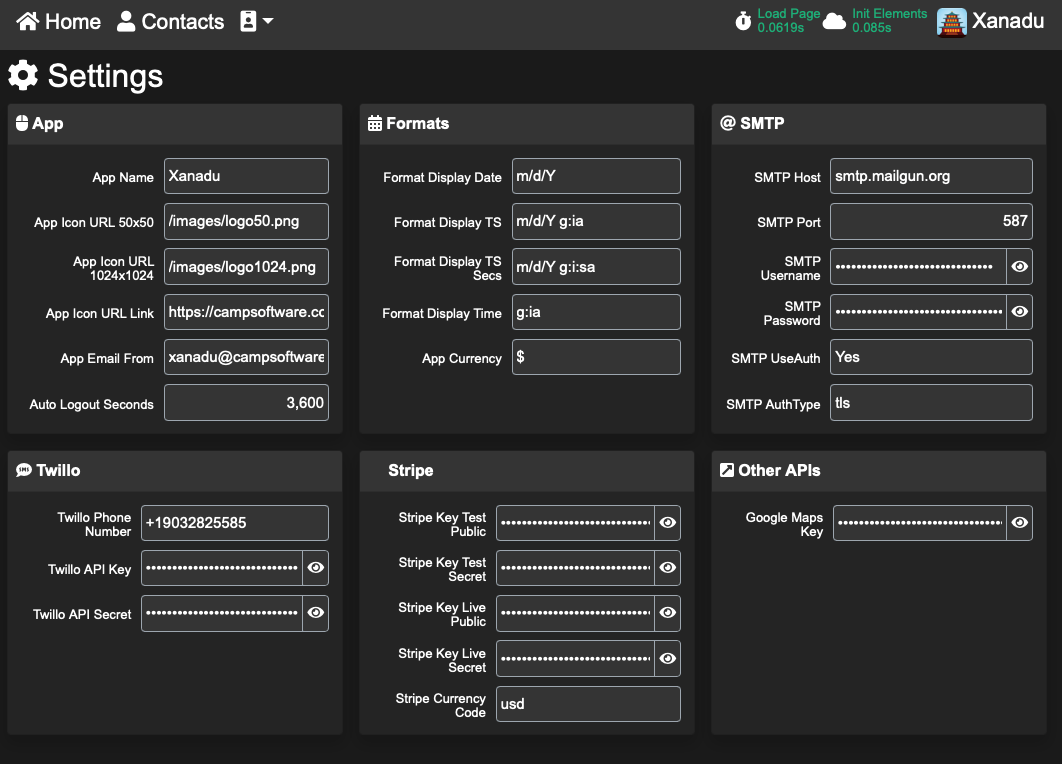
Task: Click the gamepad icon on the App panel
Action: click(23, 123)
